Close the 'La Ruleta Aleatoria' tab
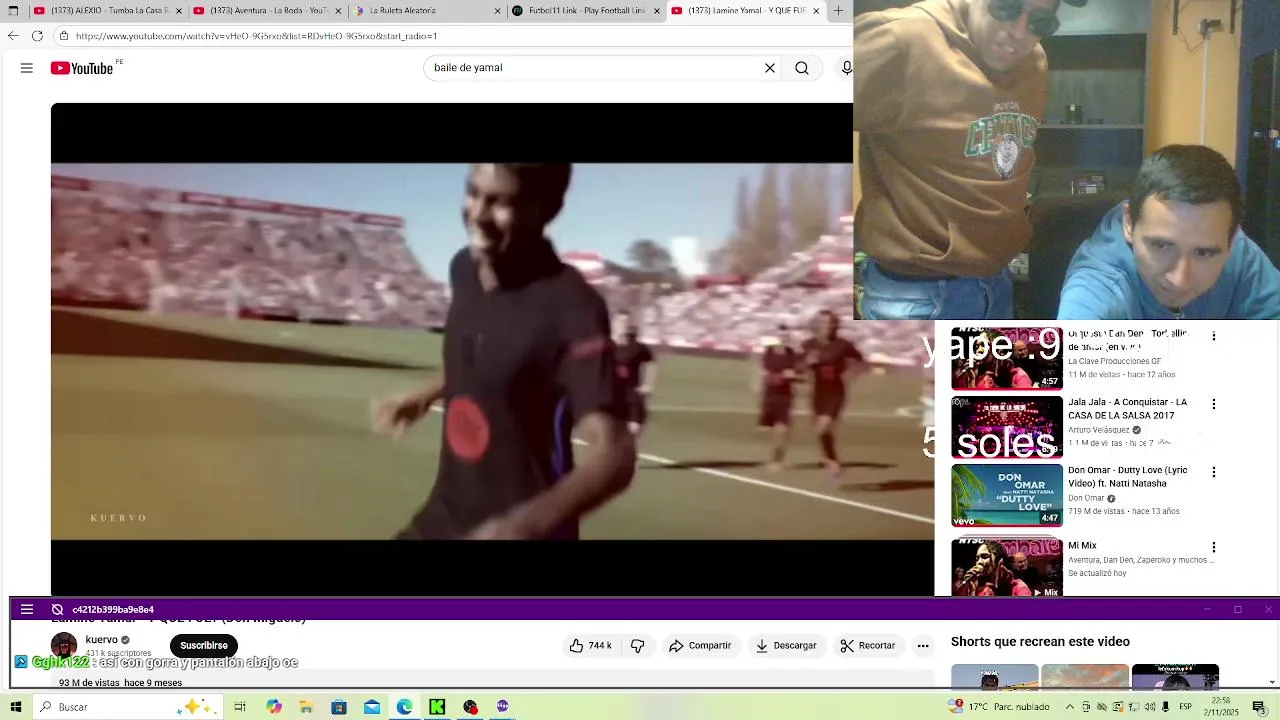The height and width of the screenshot is (720, 1280). pyautogui.click(x=497, y=11)
